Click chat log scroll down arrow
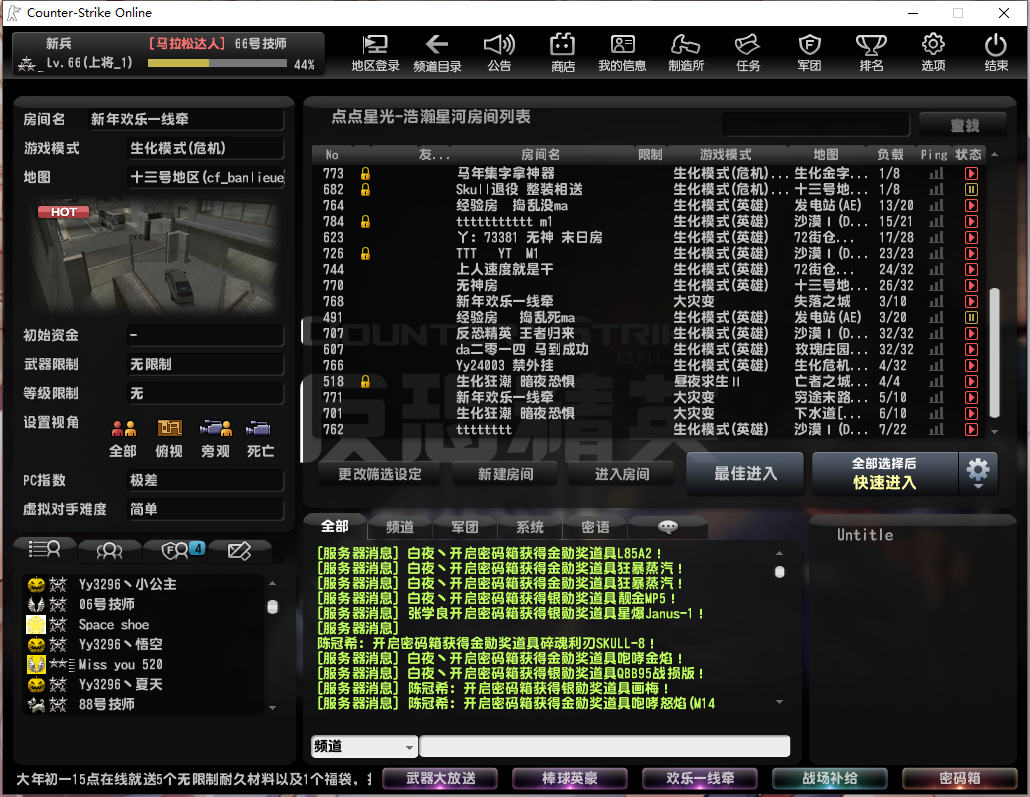 (x=780, y=702)
